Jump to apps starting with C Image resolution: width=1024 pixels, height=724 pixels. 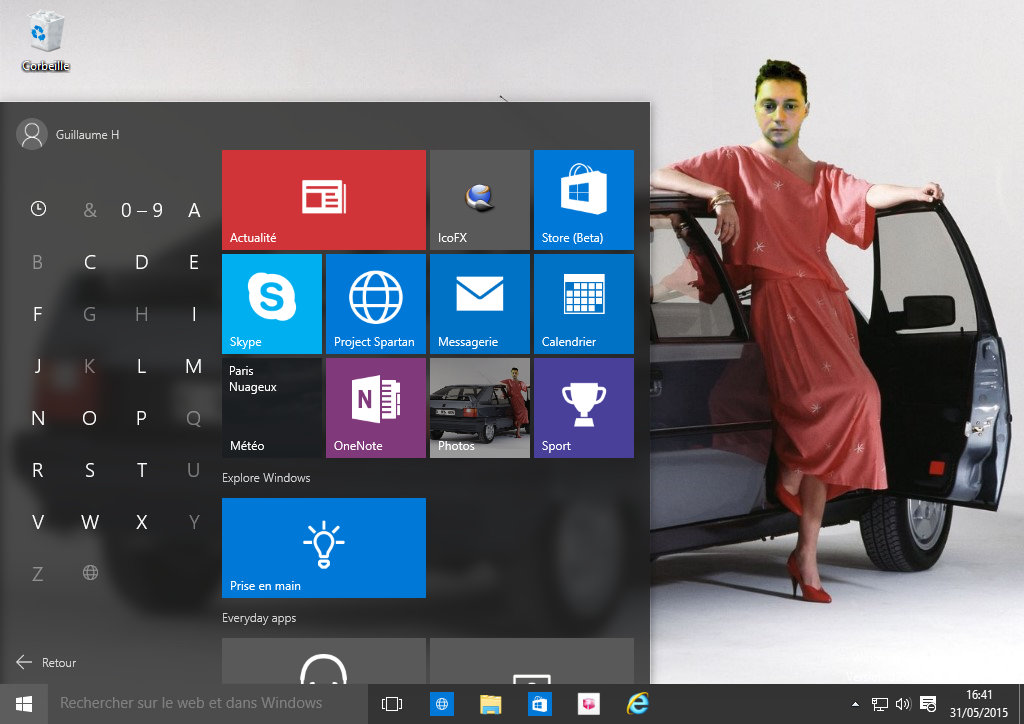[90, 262]
